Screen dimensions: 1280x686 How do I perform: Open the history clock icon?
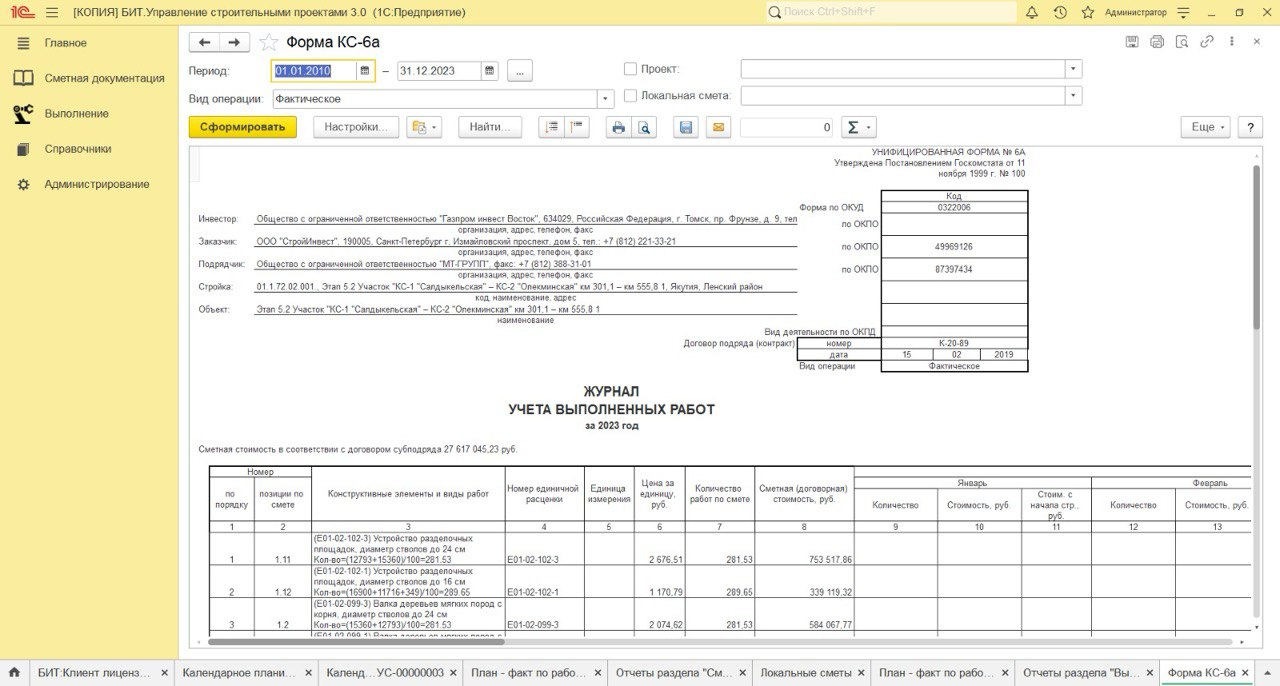pos(1060,12)
